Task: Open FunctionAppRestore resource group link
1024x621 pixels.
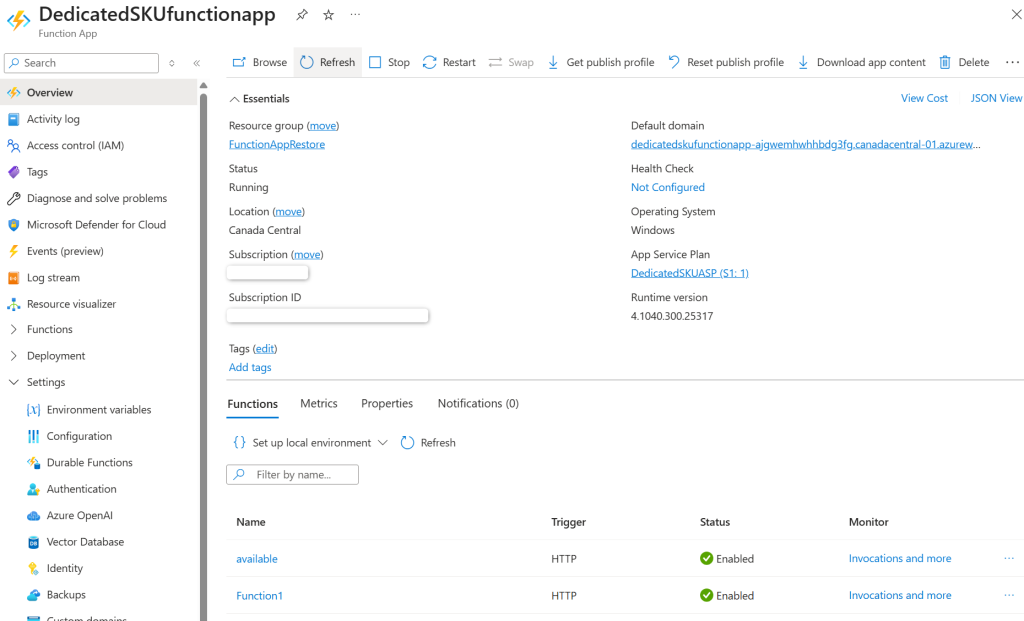Action: point(277,144)
